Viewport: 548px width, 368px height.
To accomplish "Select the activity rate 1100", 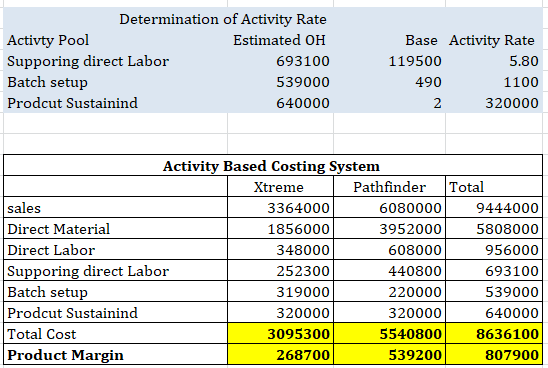I will tap(521, 82).
